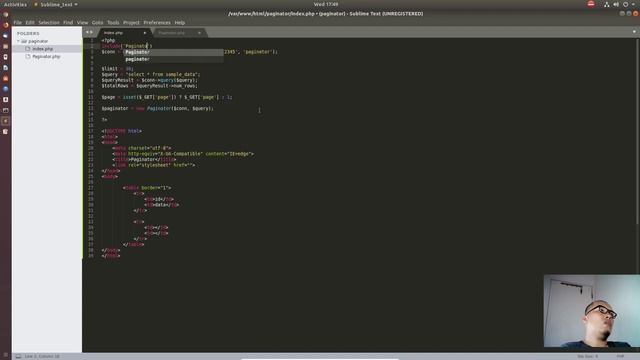Click the red no-entry tray icon
Viewport: 640px width, 360px height.
point(591,4)
